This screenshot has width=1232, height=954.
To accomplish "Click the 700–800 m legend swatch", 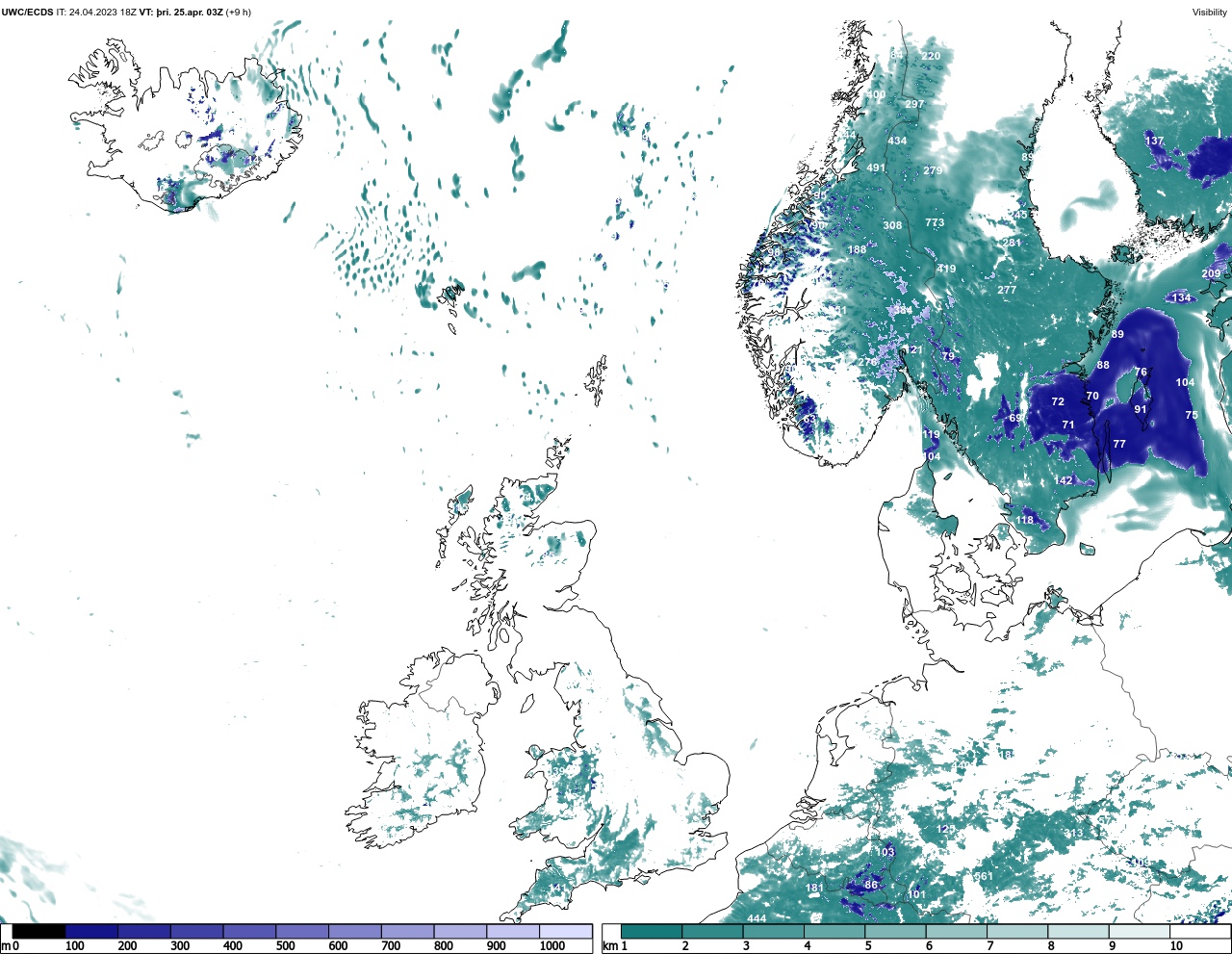I will (407, 932).
